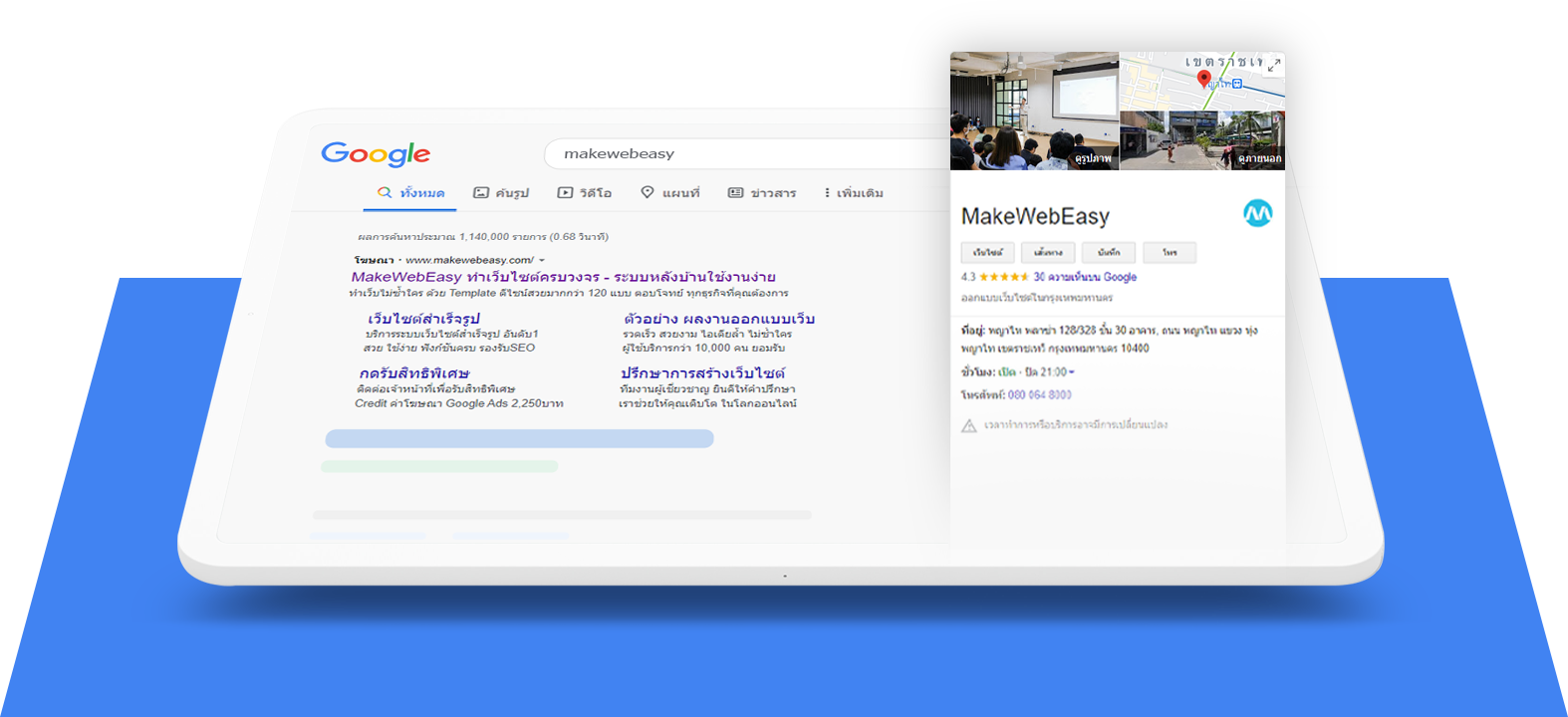Viewport: 1568px width, 717px height.
Task: Click the MakeWebEasy round logo icon
Action: (1257, 213)
